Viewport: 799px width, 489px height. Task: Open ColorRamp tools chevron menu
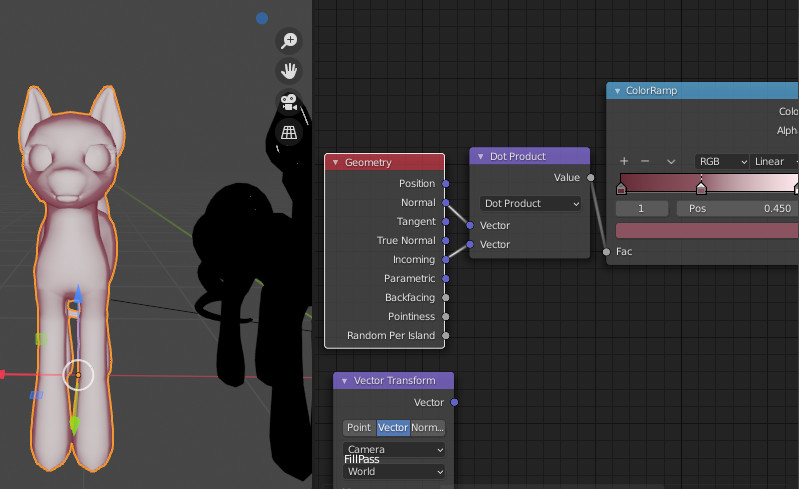[x=671, y=161]
